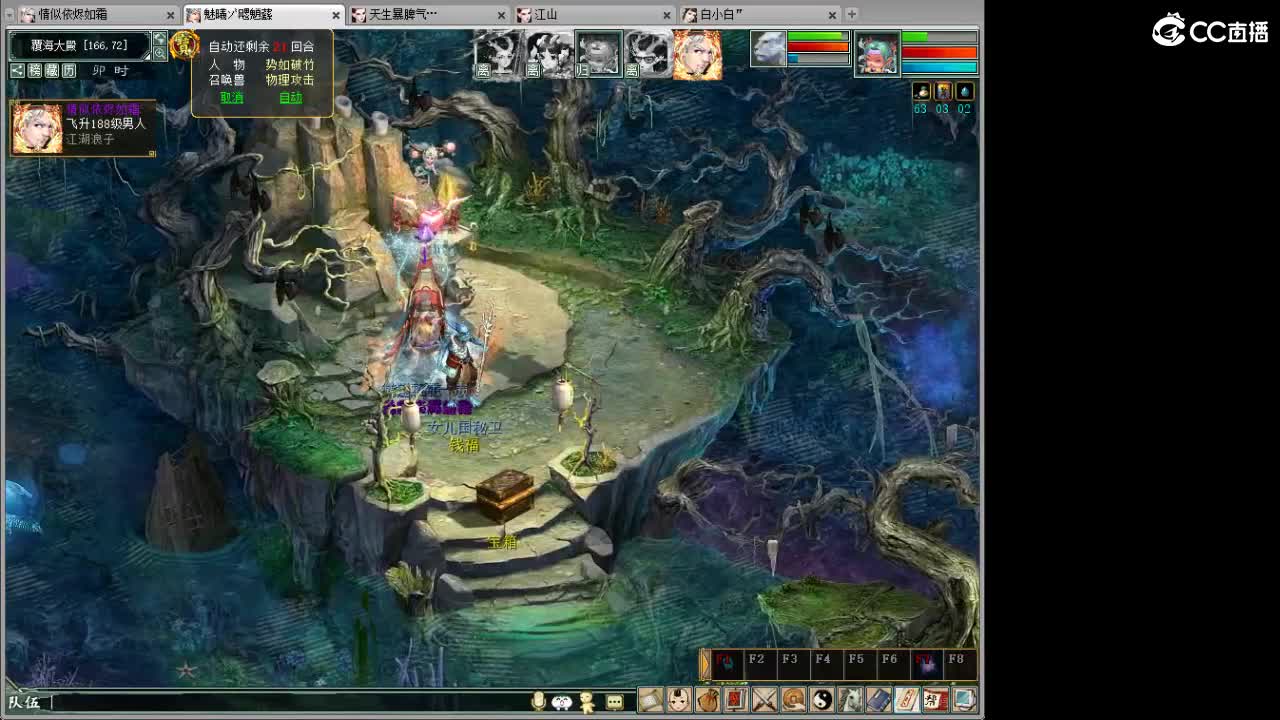1280x720 pixels.
Task: Add a new tab with the plus button
Action: (852, 14)
